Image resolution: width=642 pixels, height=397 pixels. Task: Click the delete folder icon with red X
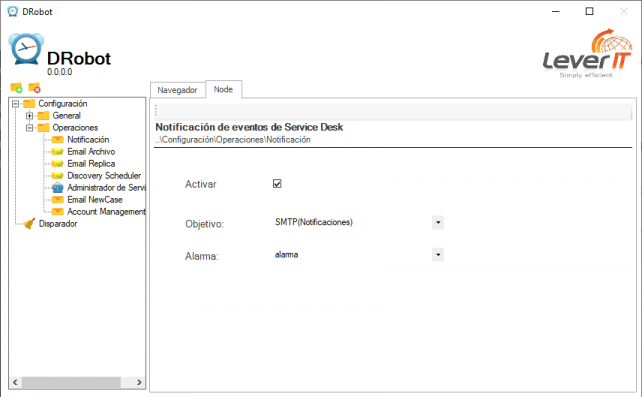(34, 88)
